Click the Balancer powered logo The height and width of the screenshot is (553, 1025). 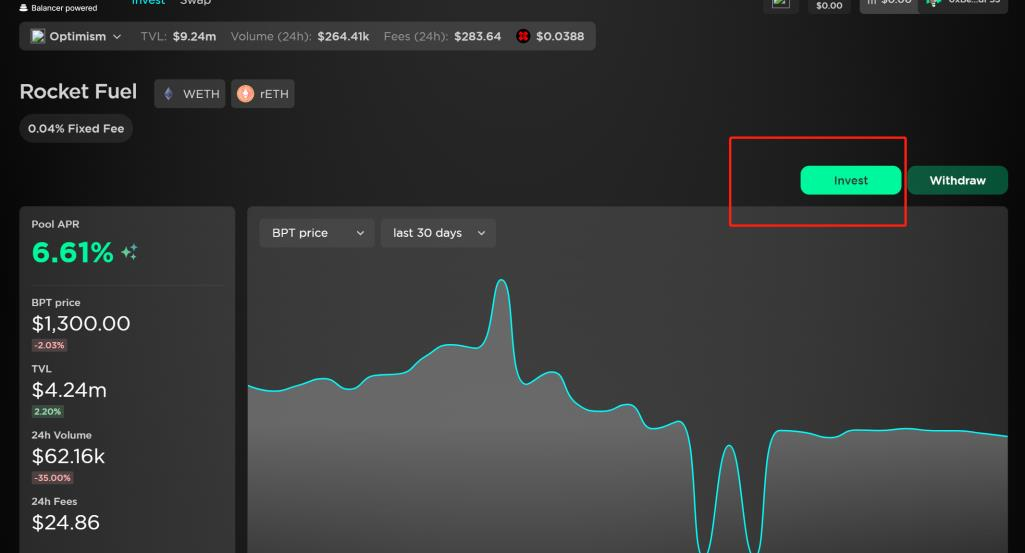[x=24, y=8]
